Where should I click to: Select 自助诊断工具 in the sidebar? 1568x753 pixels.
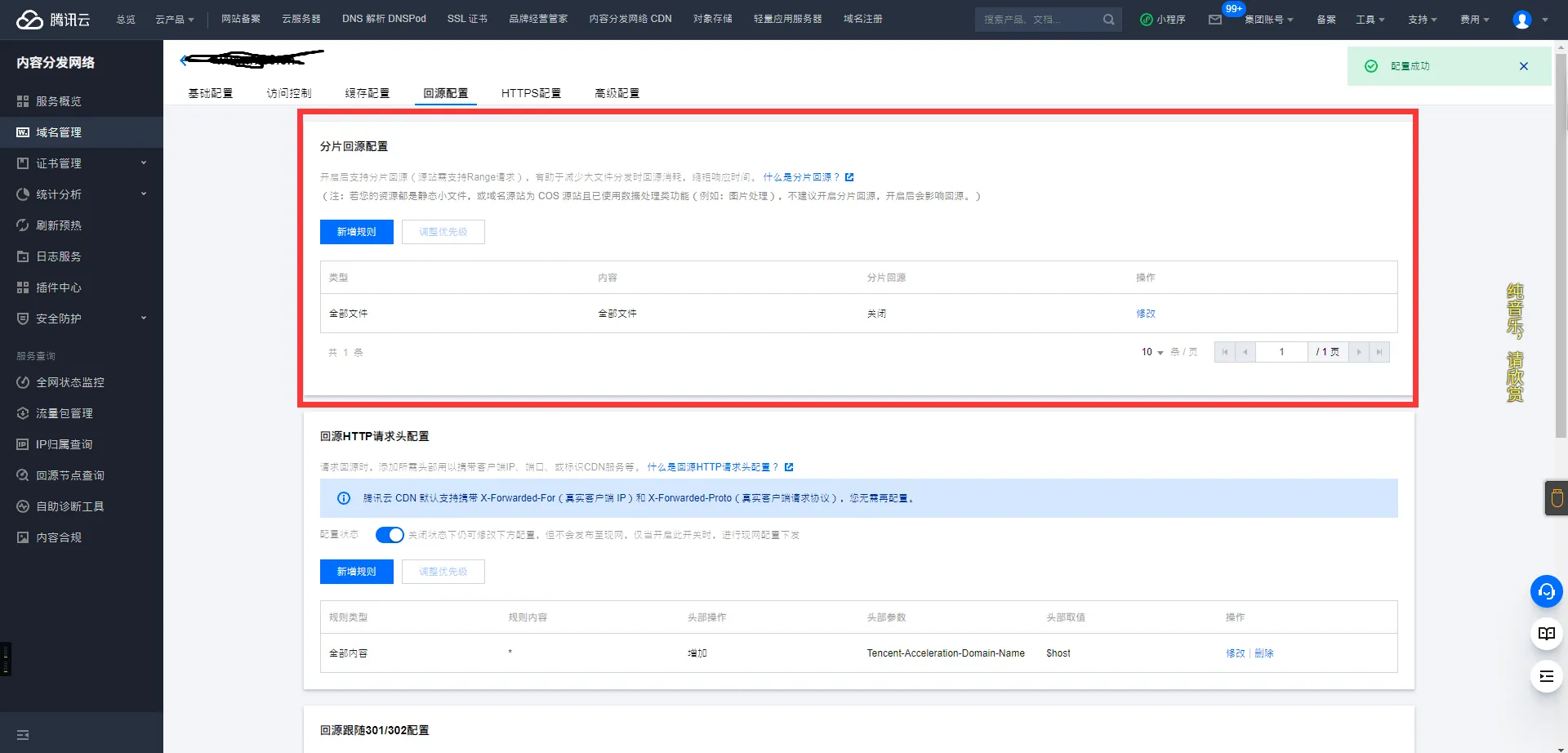click(69, 506)
